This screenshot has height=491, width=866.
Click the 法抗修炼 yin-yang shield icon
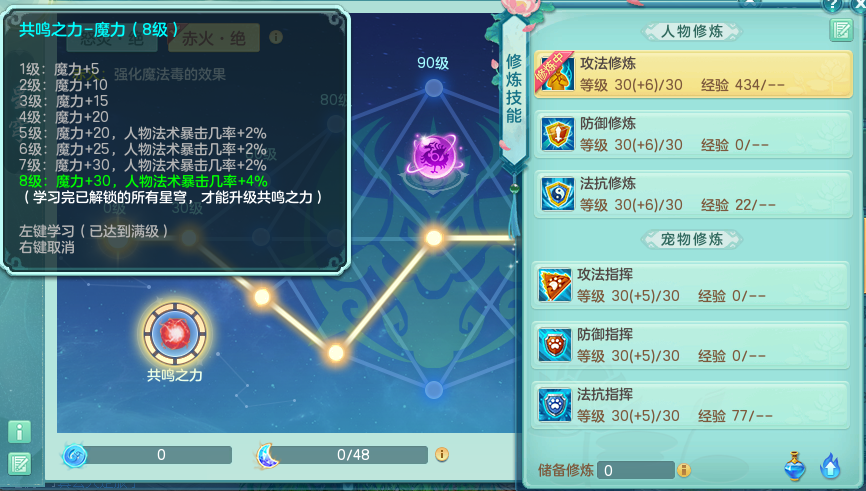tap(557, 194)
